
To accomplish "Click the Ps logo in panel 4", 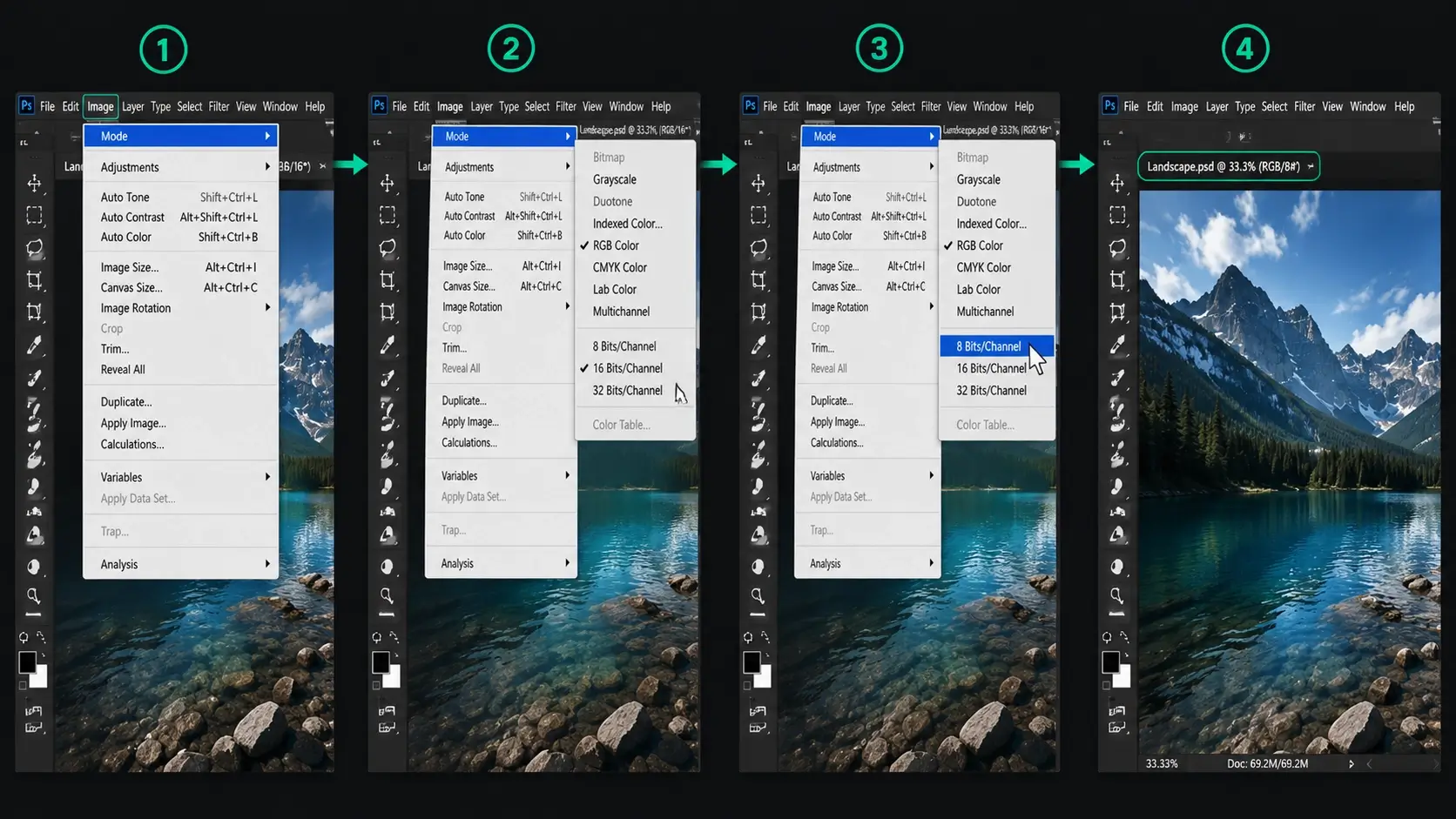I will (x=1109, y=105).
